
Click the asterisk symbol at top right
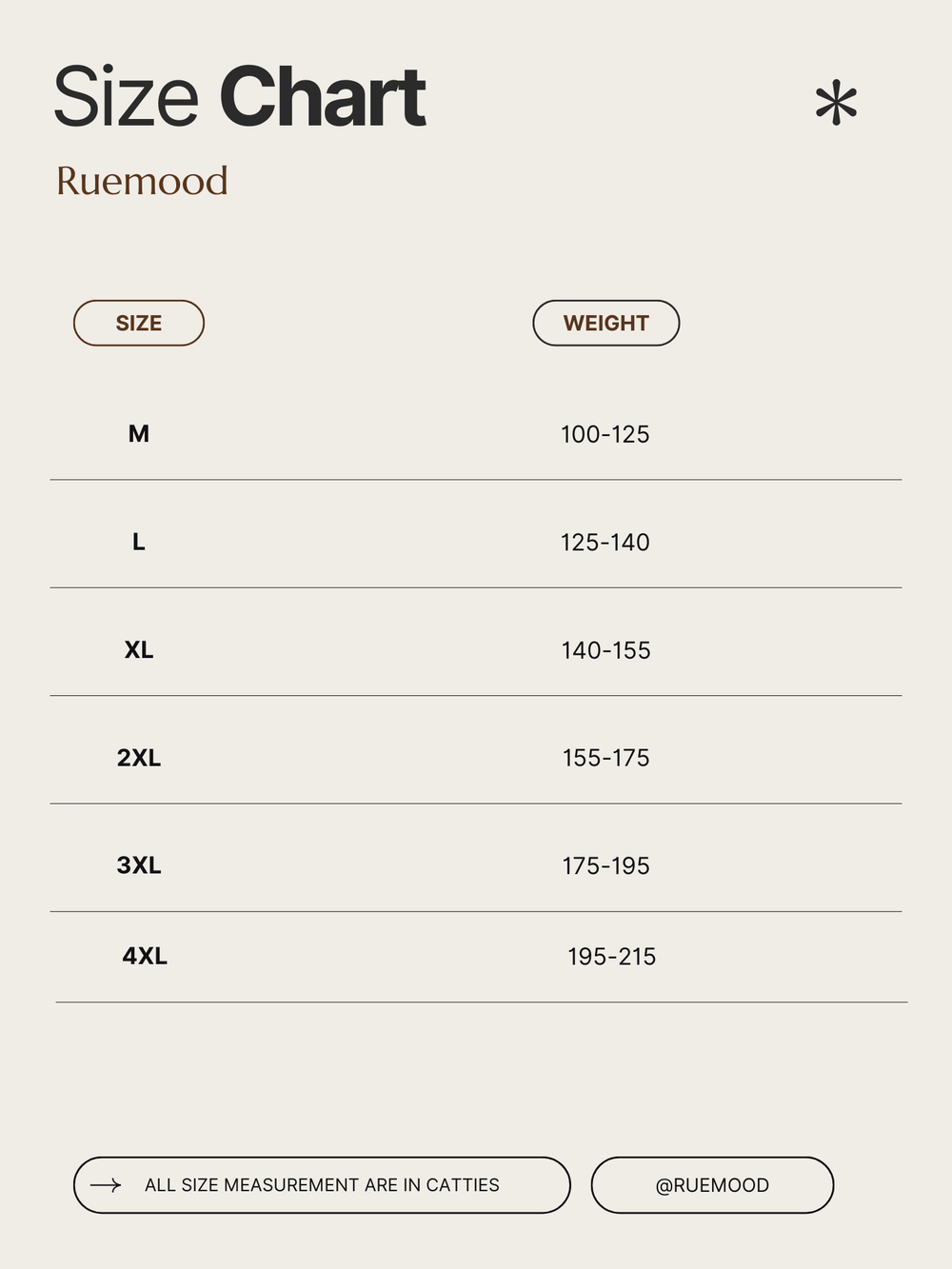pos(836,104)
